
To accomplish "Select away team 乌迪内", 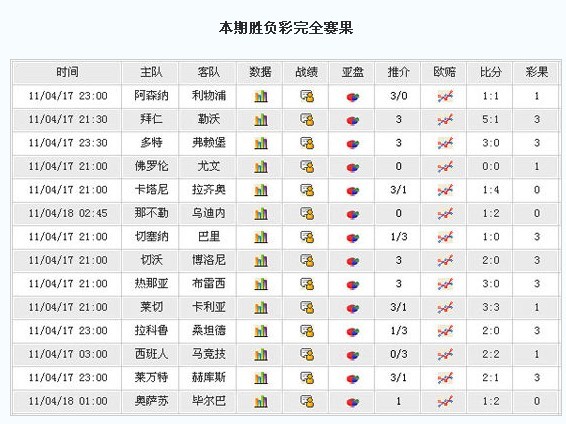I will pos(209,213).
